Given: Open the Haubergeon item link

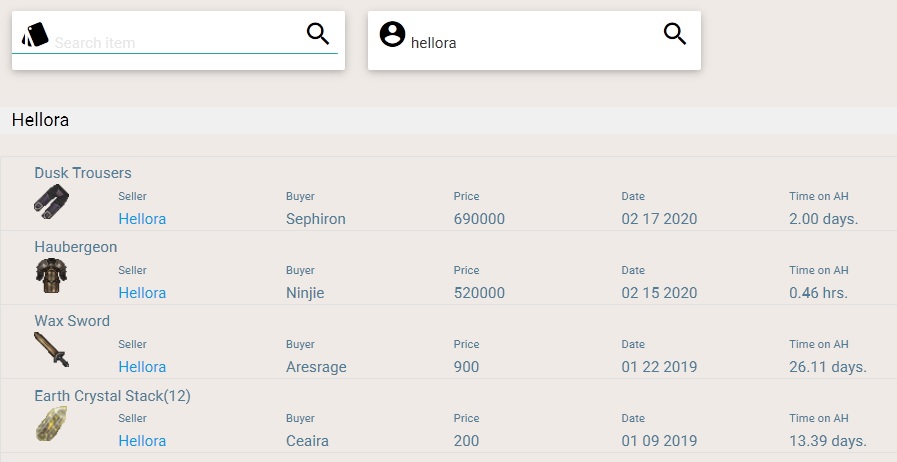Looking at the screenshot, I should click(76, 247).
